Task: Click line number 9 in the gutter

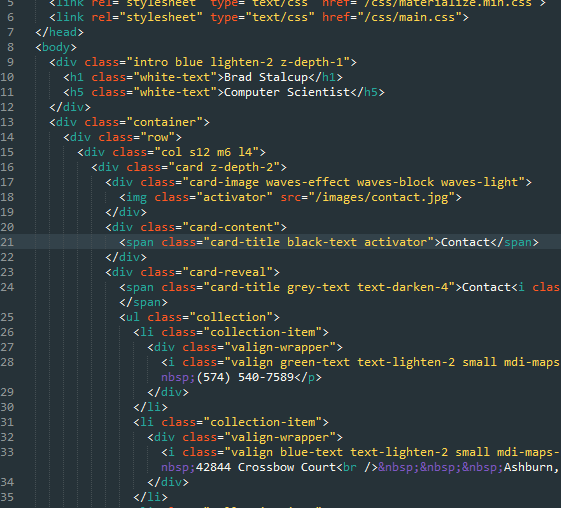Action: (10, 62)
